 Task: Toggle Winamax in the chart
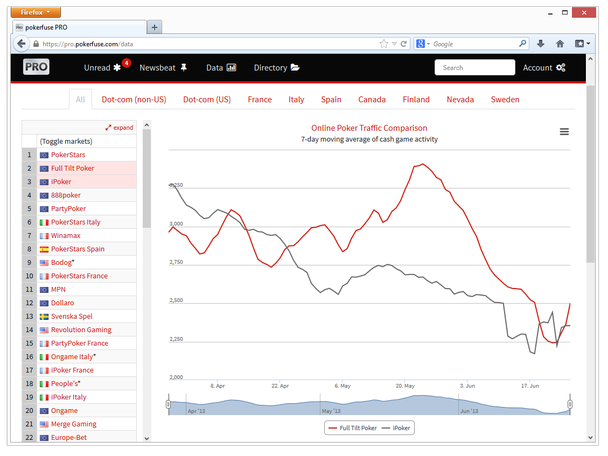click(79, 235)
